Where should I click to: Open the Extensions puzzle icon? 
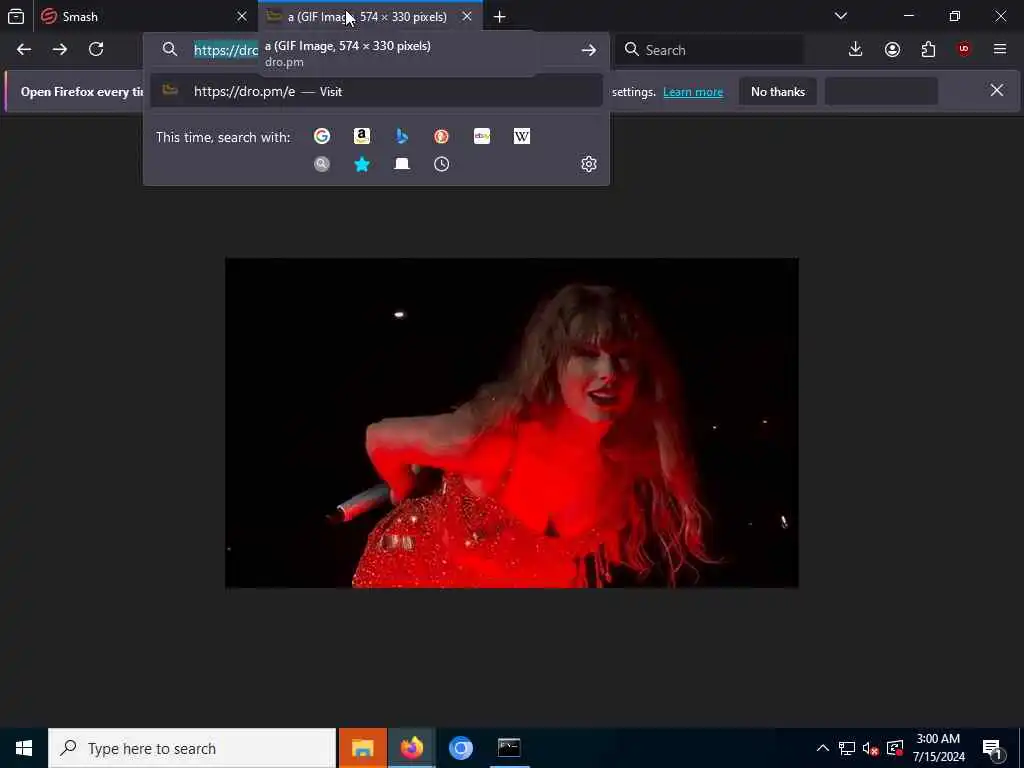pos(928,50)
